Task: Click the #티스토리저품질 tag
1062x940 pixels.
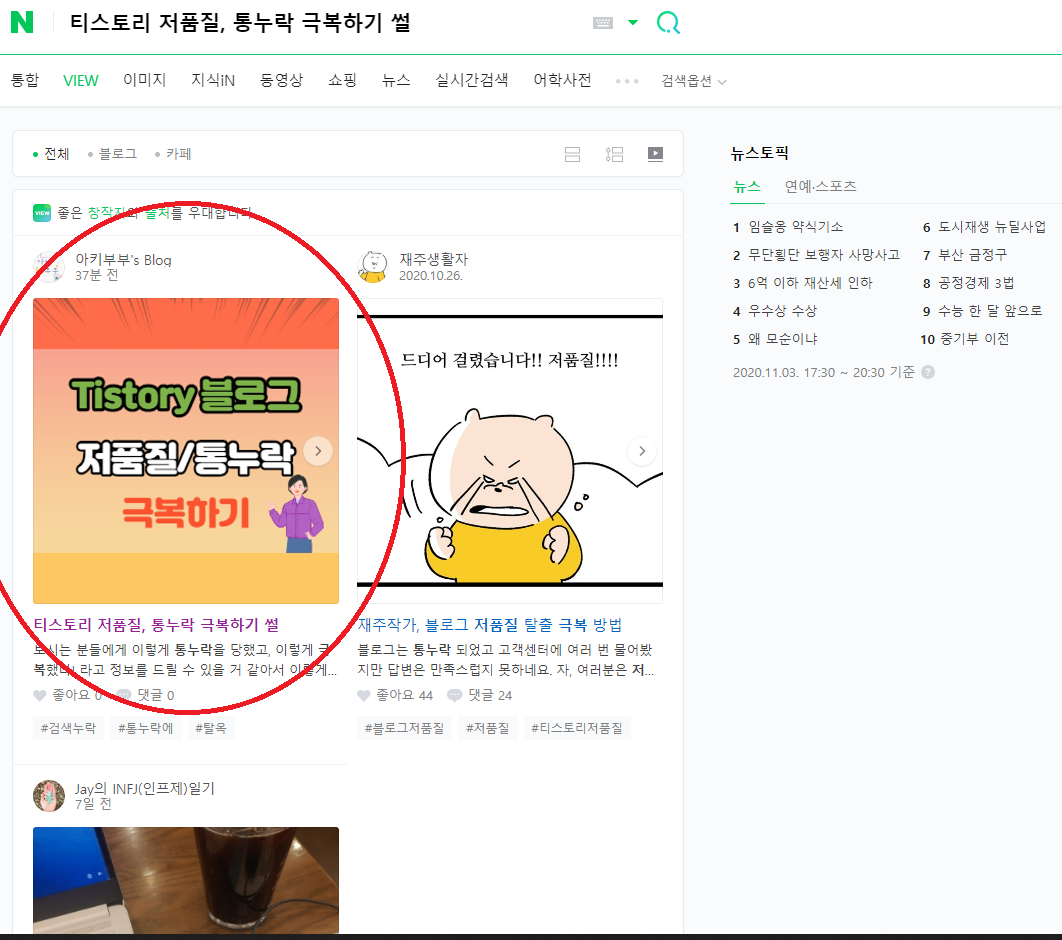Action: click(577, 728)
